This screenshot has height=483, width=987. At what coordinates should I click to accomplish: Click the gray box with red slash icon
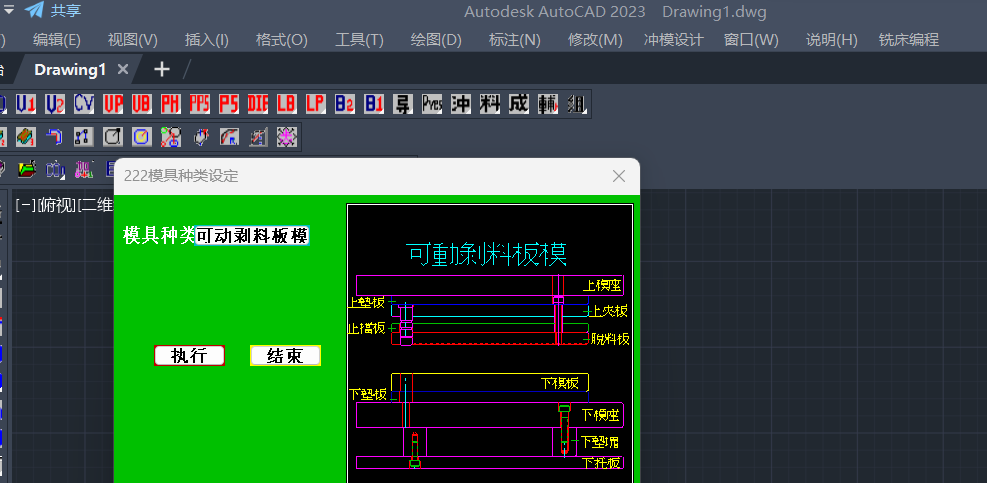click(x=258, y=136)
